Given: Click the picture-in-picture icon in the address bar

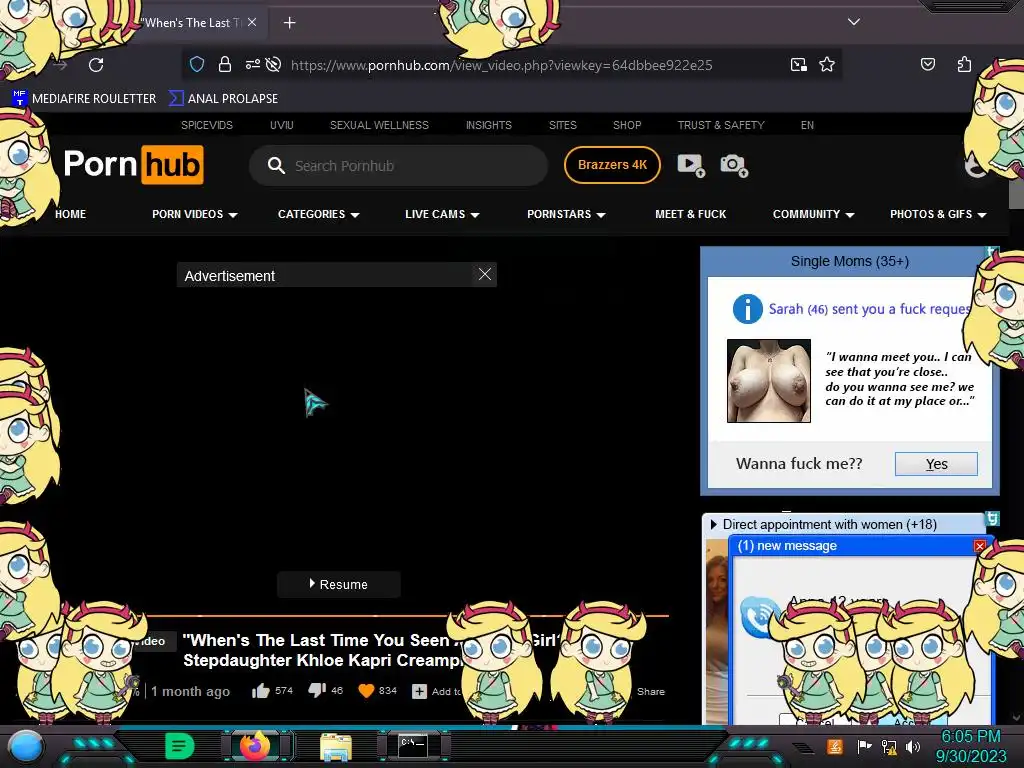Looking at the screenshot, I should point(799,64).
